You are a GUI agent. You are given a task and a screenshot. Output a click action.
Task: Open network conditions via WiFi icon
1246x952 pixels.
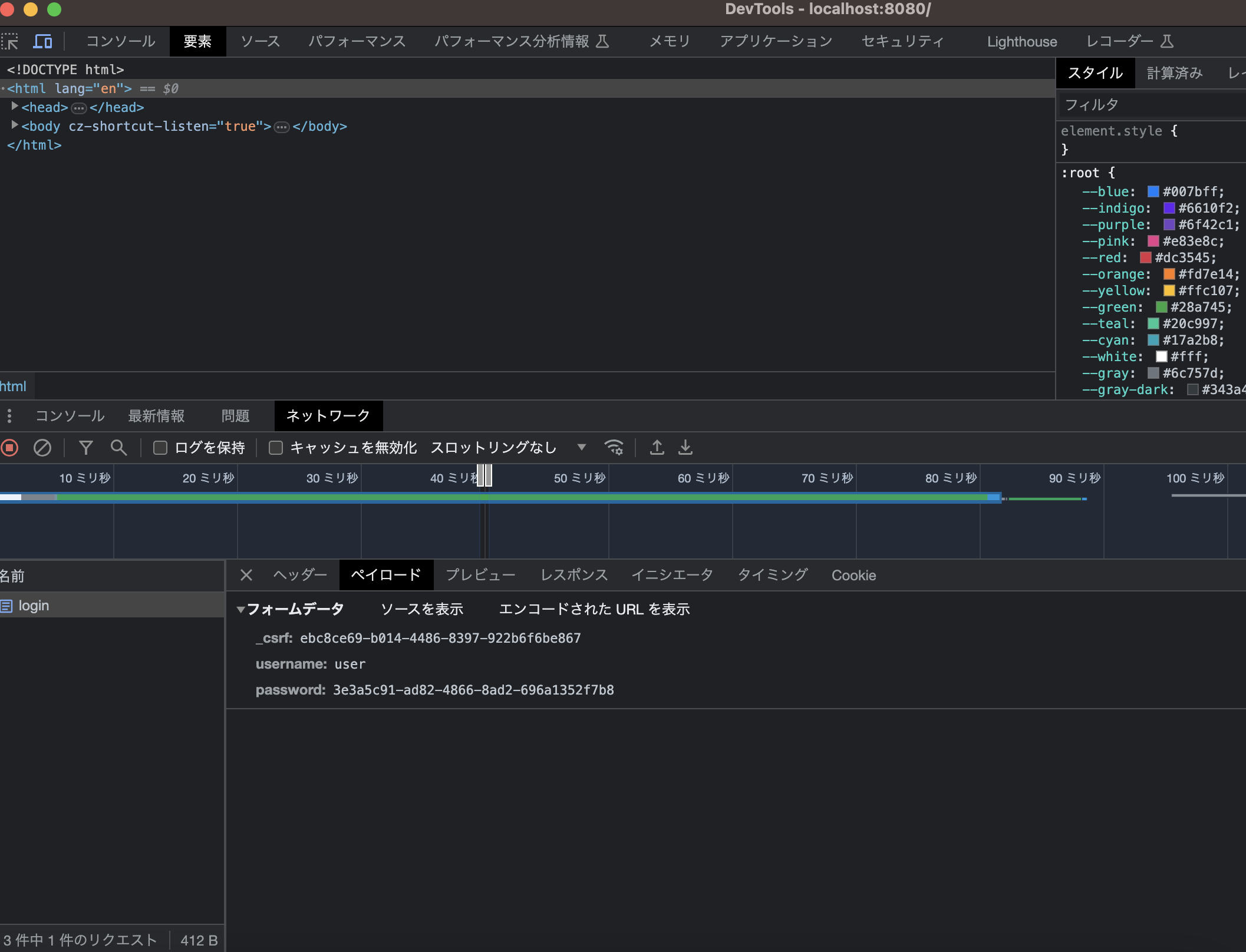pos(614,448)
